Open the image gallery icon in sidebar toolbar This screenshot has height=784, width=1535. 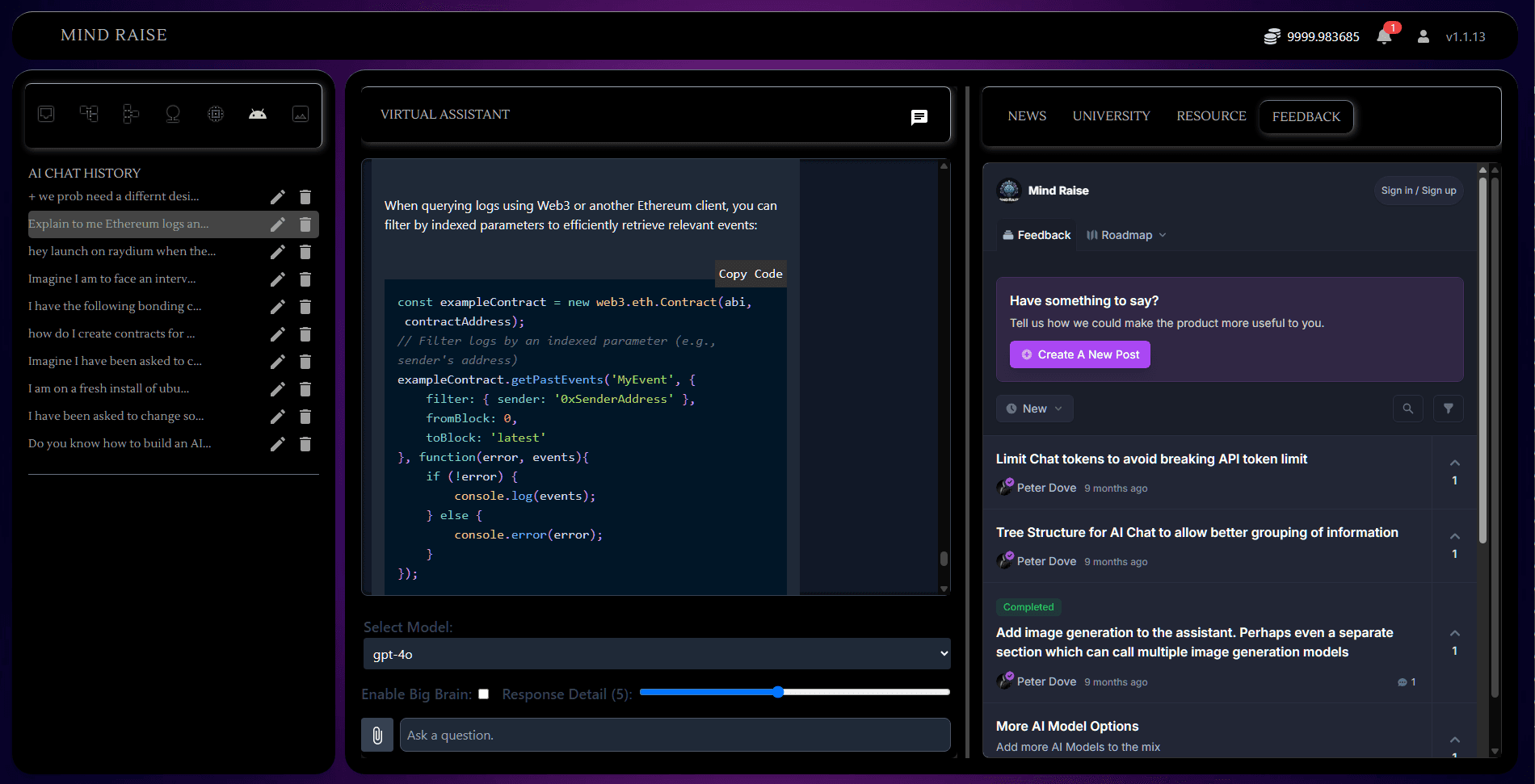301,114
